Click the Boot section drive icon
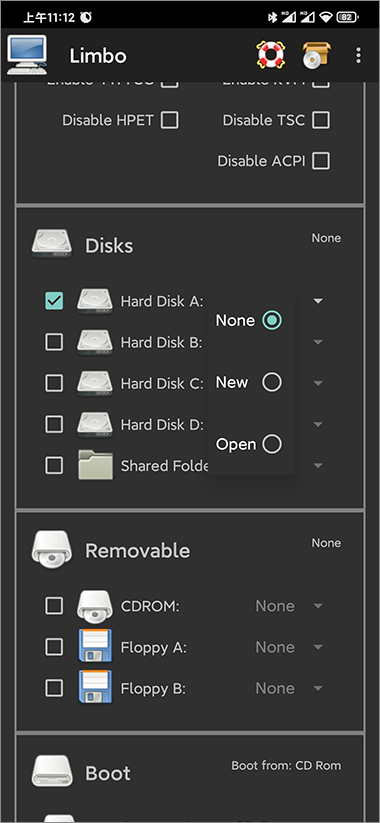 [51, 772]
